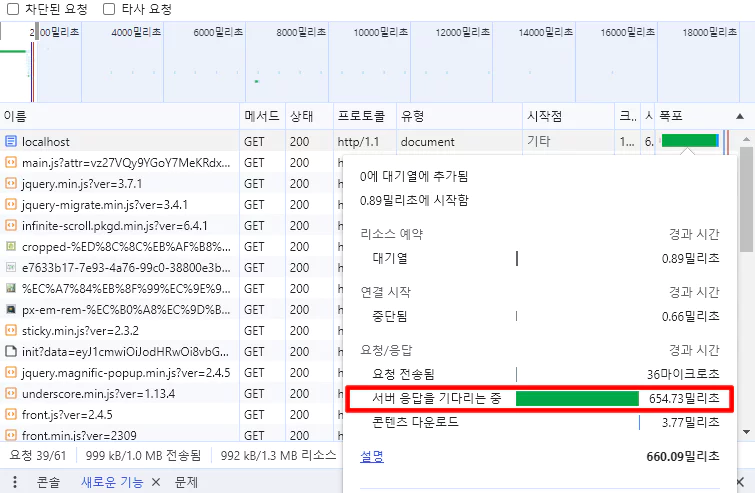The height and width of the screenshot is (493, 755).
Task: Click the 8000밀리초 timeline marker
Action: (301, 32)
